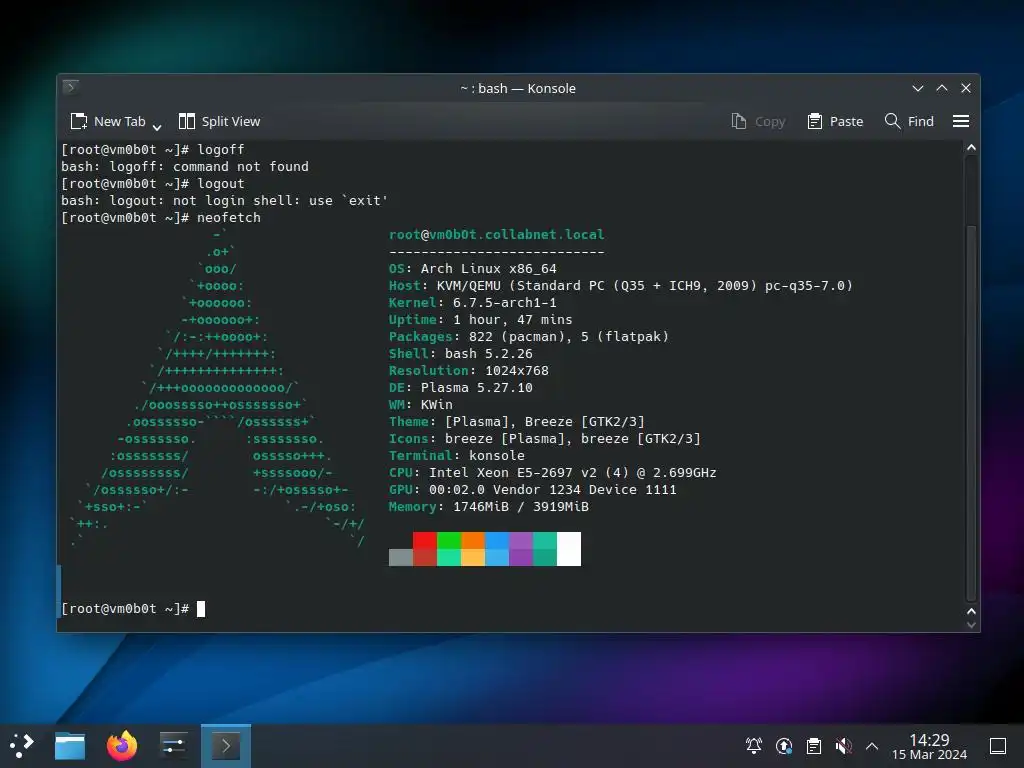Click the 'Kernel: 6.7.5-arch1-1' line
1024x768 pixels.
[473, 302]
